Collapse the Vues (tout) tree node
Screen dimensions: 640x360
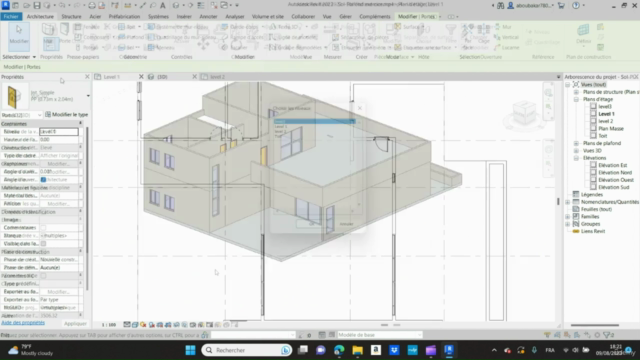(568, 84)
